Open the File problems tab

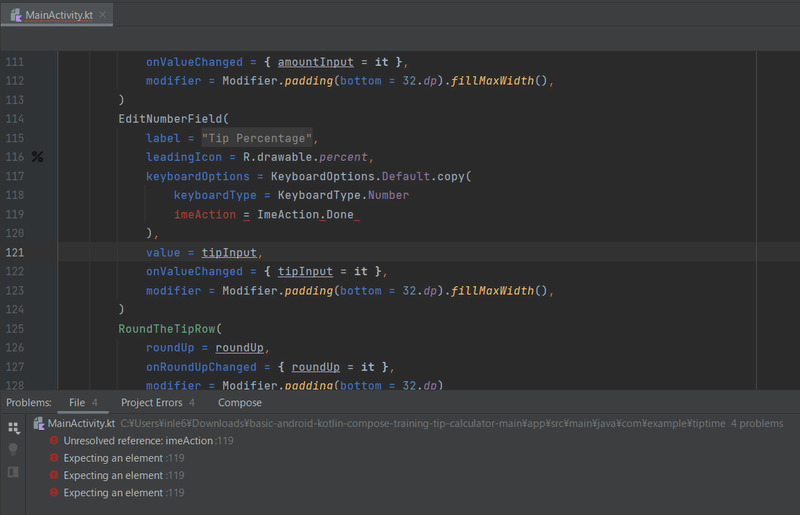(x=83, y=403)
